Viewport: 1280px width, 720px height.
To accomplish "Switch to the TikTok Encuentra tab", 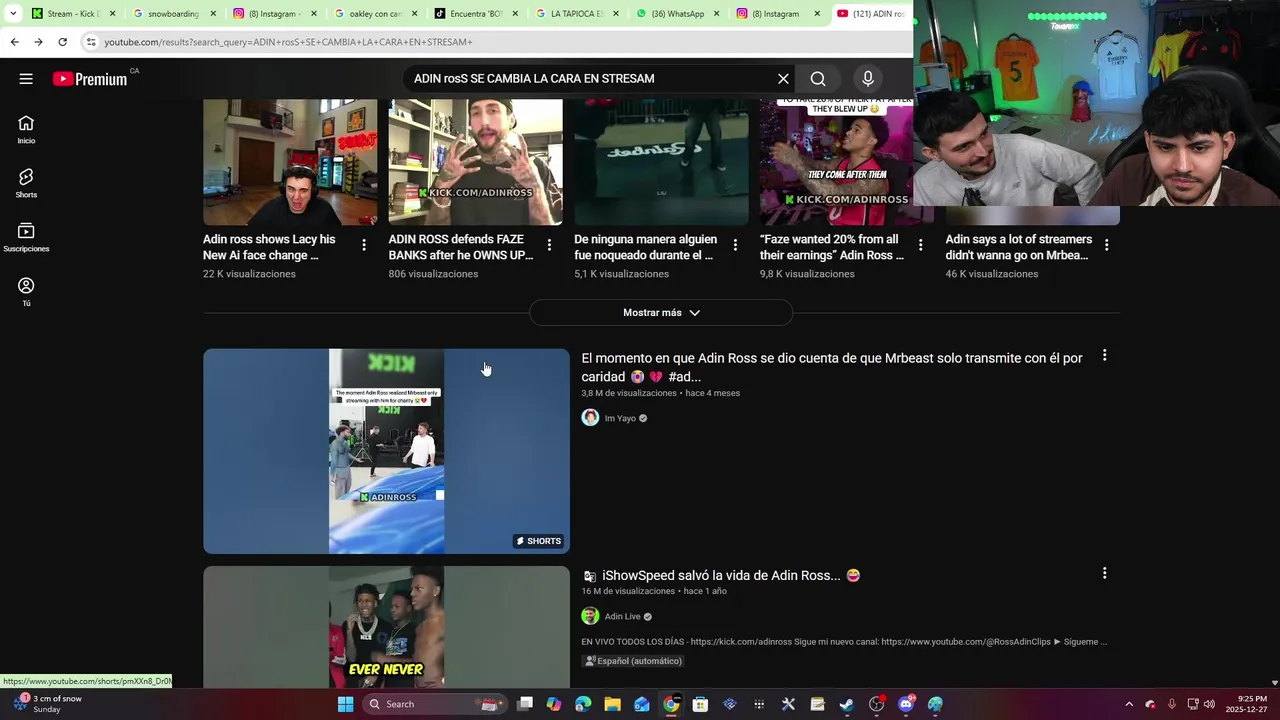I will (475, 14).
